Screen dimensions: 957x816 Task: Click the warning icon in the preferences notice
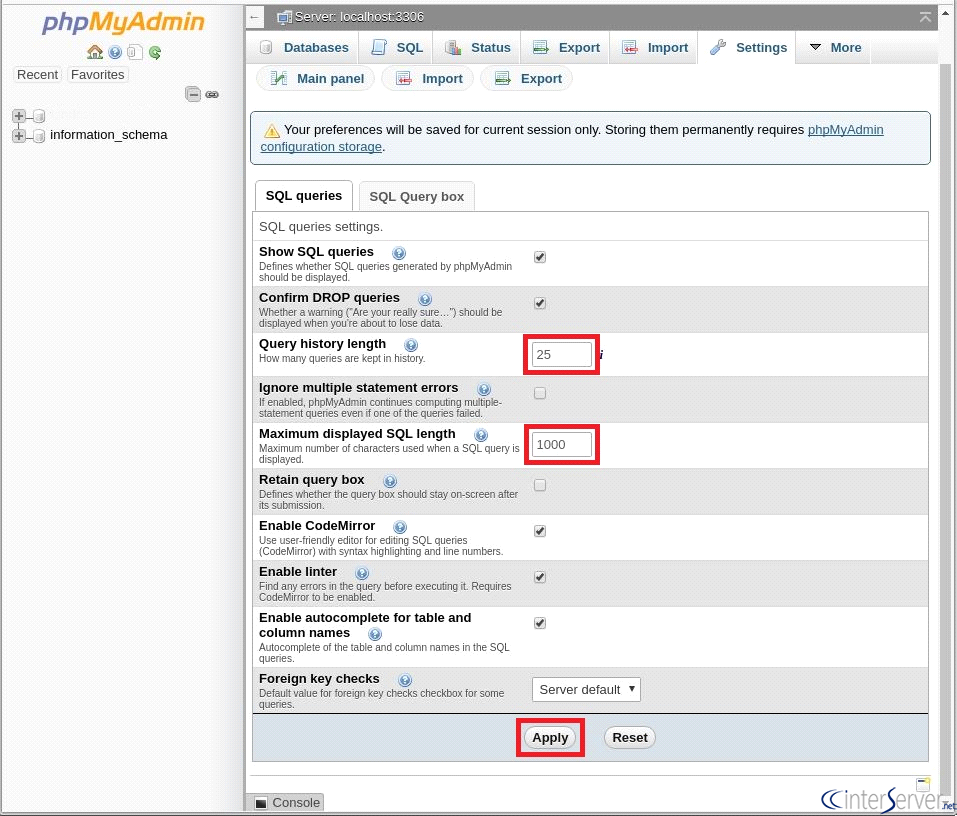click(272, 131)
